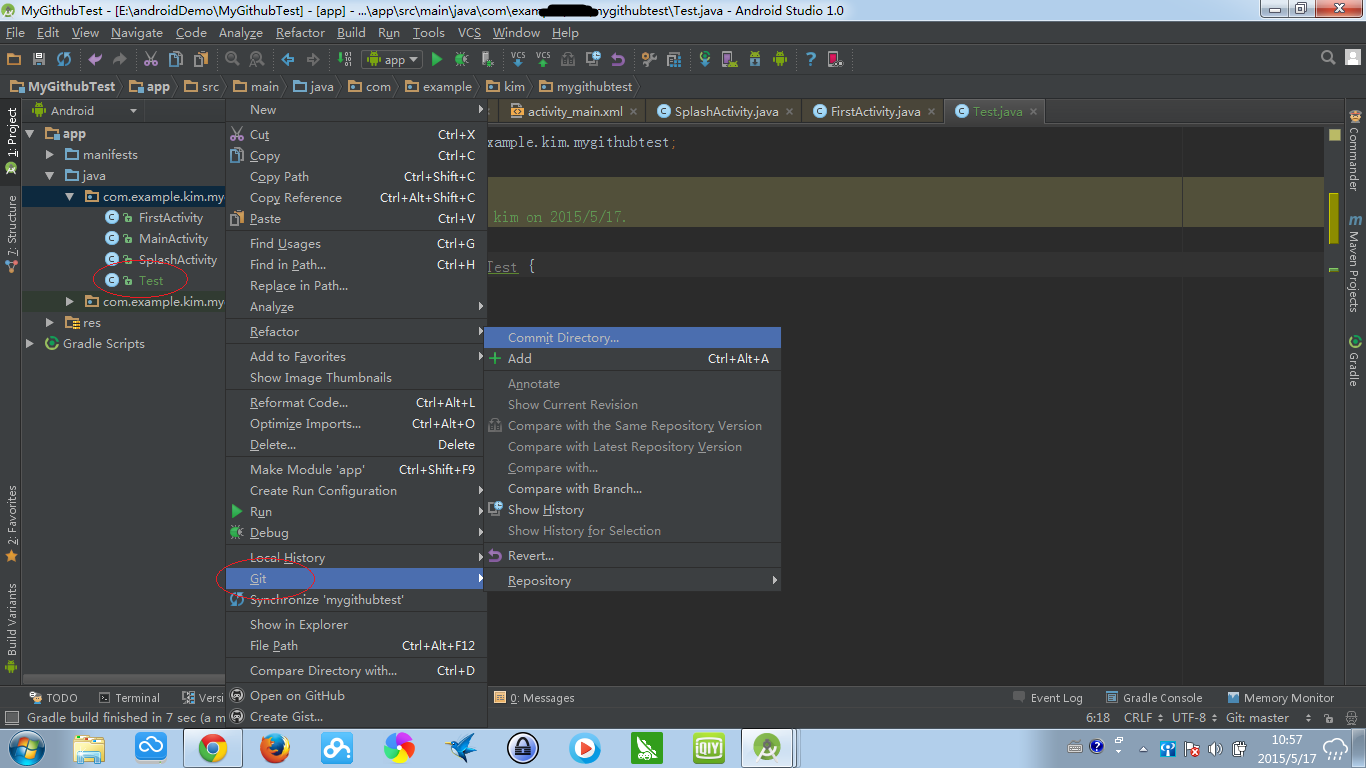Image resolution: width=1366 pixels, height=768 pixels.
Task: Open the Android Device Monitor icon
Action: click(x=779, y=60)
